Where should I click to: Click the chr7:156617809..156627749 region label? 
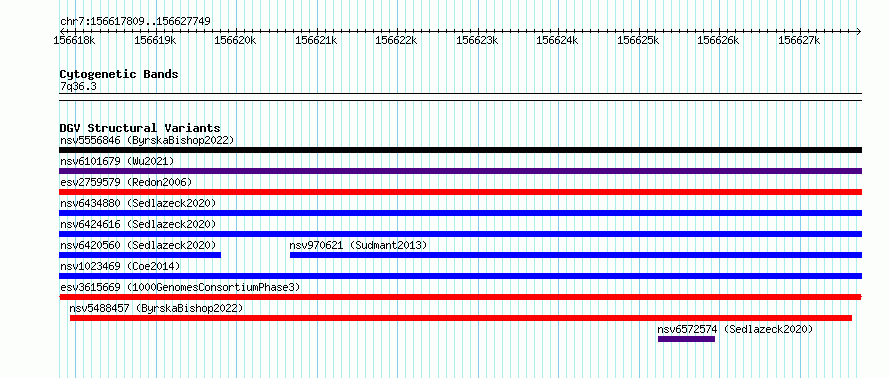click(x=135, y=22)
